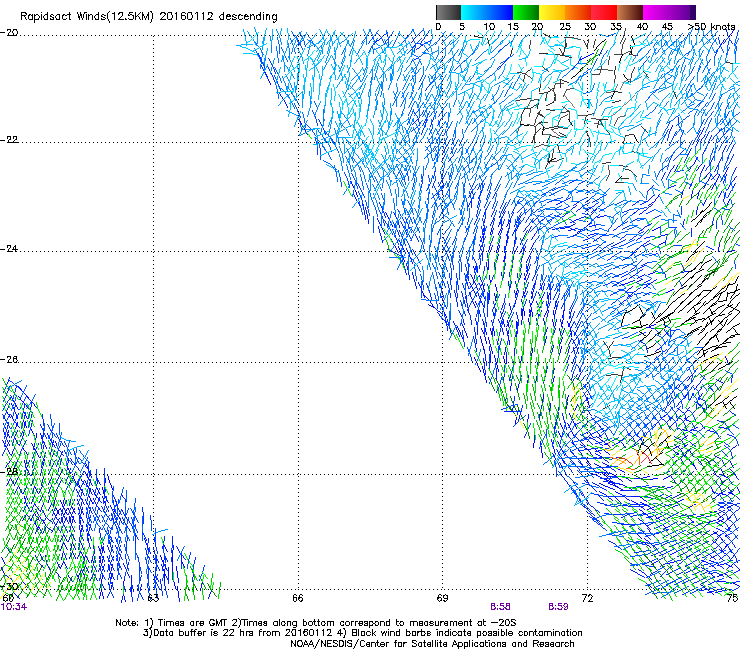Click the 'Note: 1) Times are GMT' line
Viewport: 740px width, 650px height.
coord(316,623)
